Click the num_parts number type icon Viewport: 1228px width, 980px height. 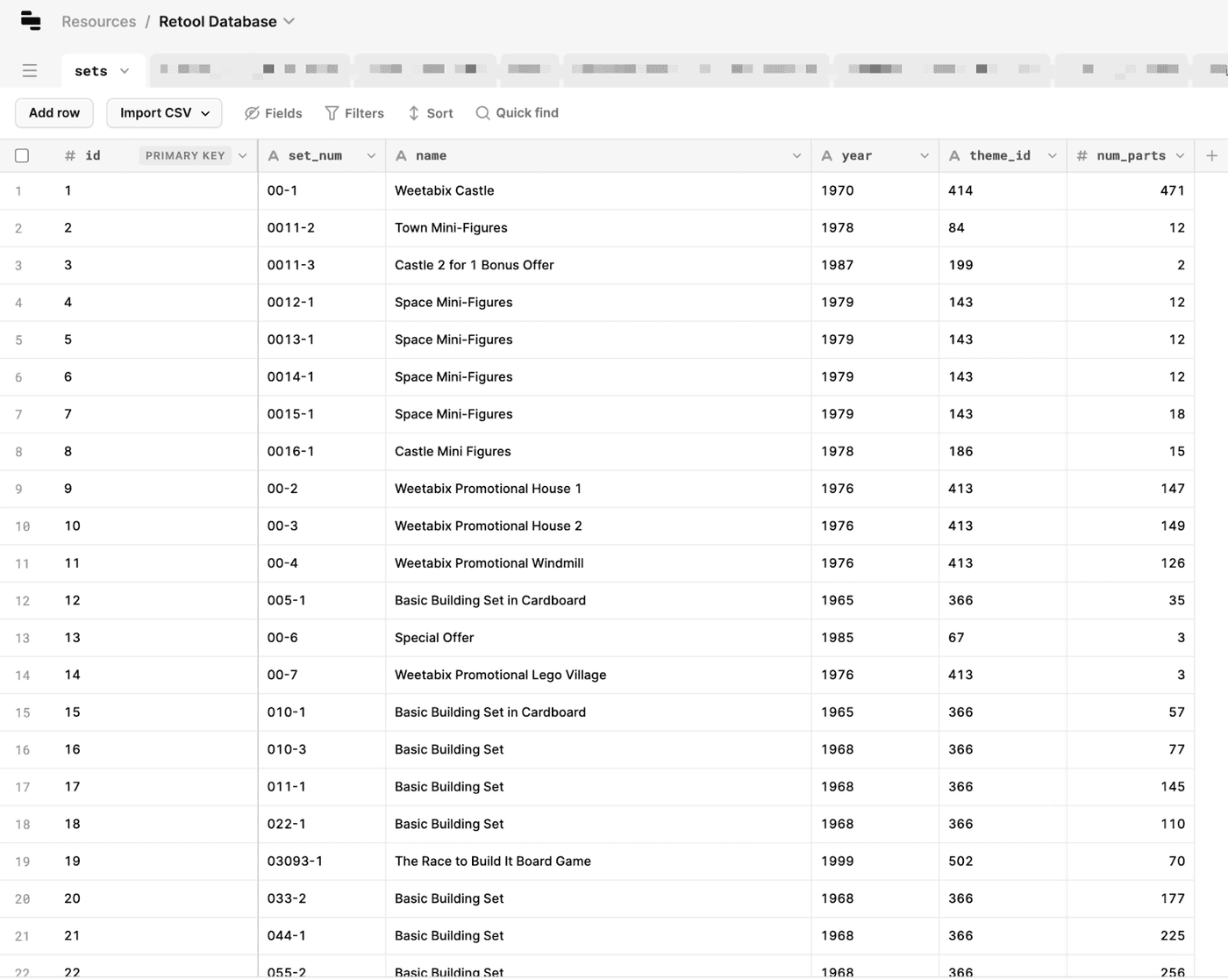1082,155
